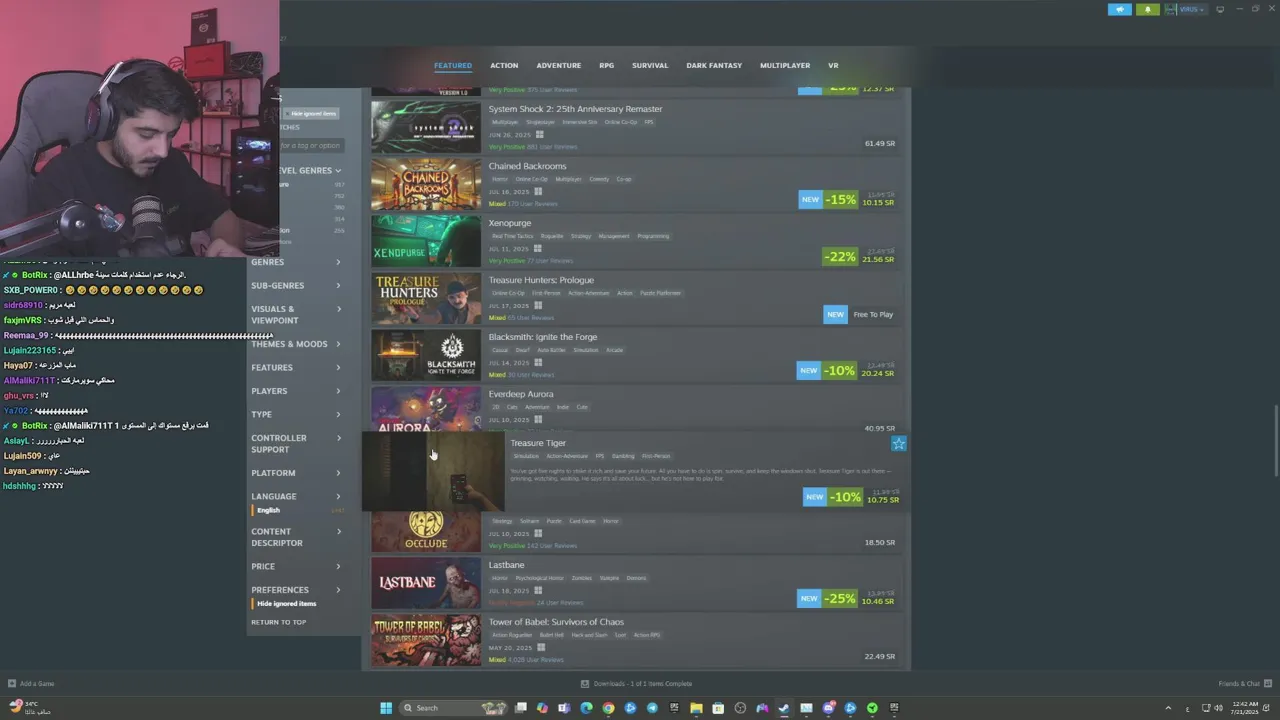Open Copilot from the taskbar
Screen dimensions: 1280x720
pos(542,708)
